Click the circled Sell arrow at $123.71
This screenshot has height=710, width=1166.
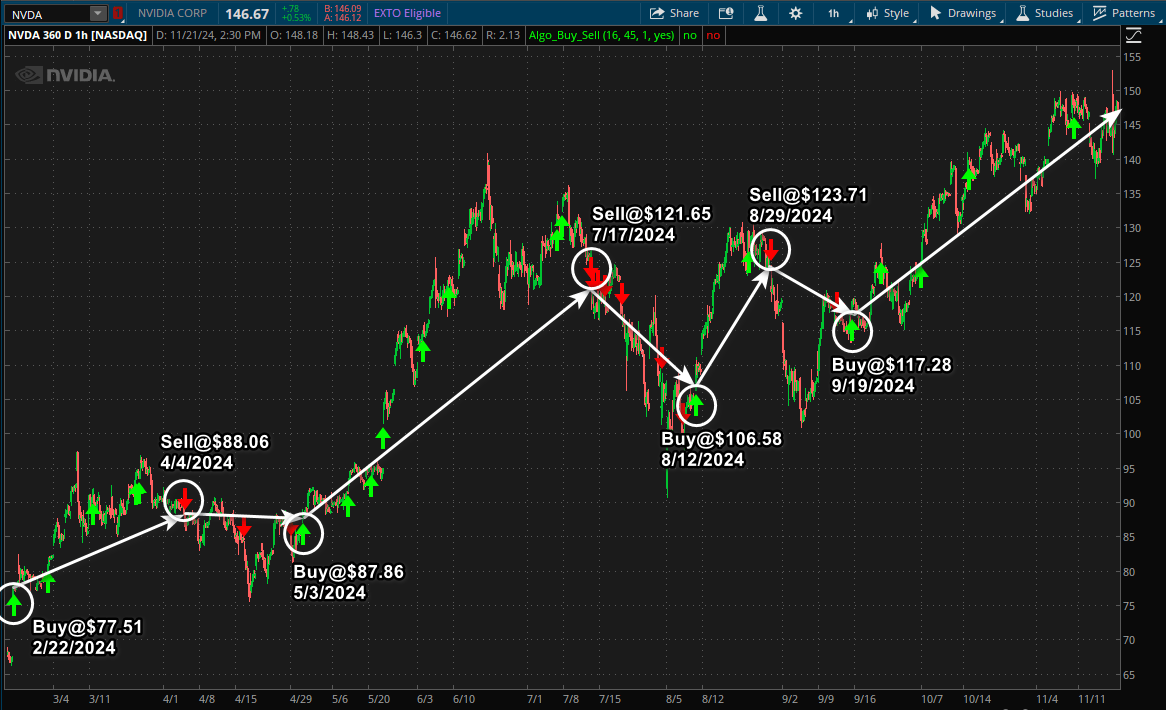tap(771, 249)
